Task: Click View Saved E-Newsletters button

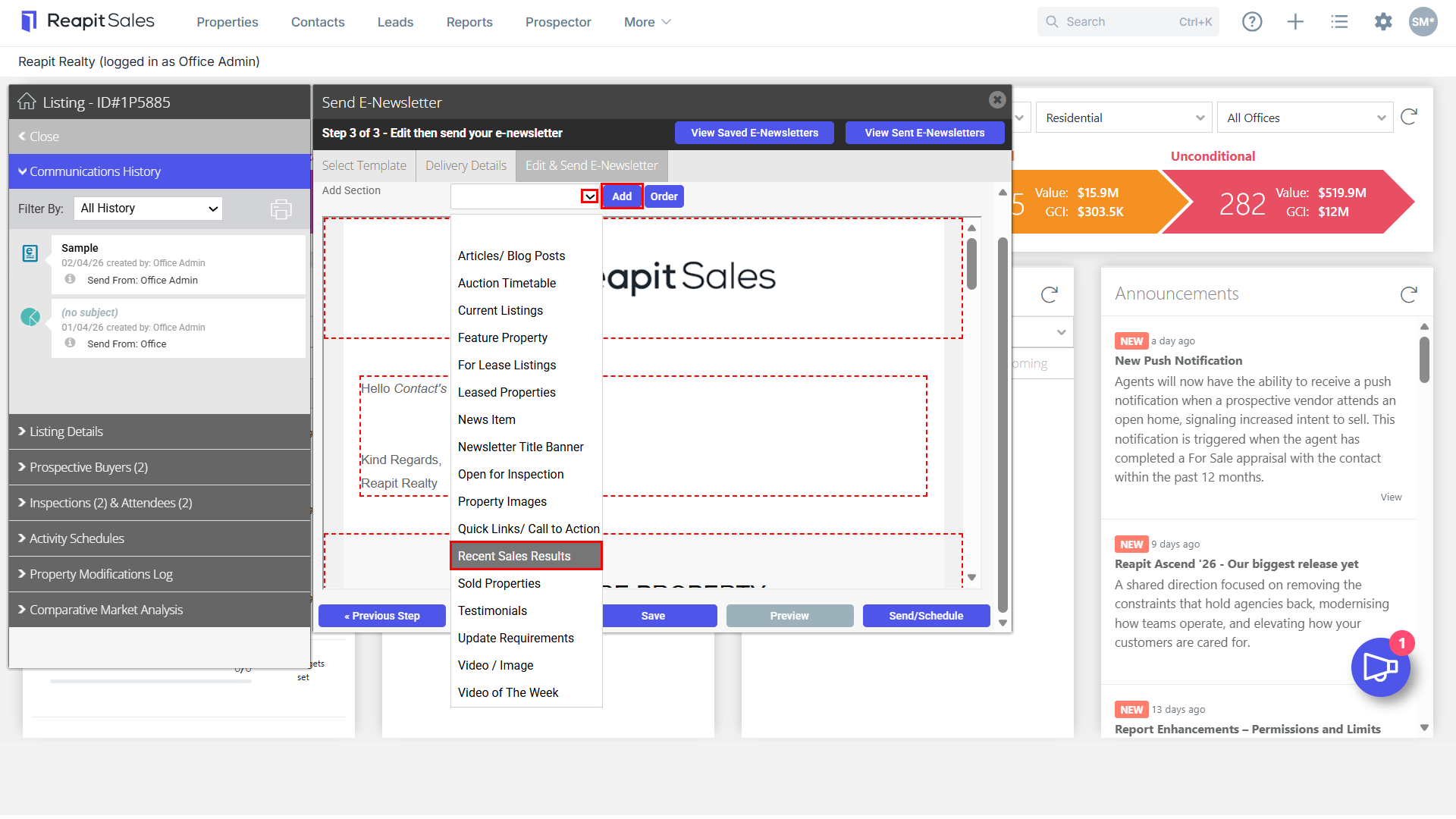Action: (755, 133)
